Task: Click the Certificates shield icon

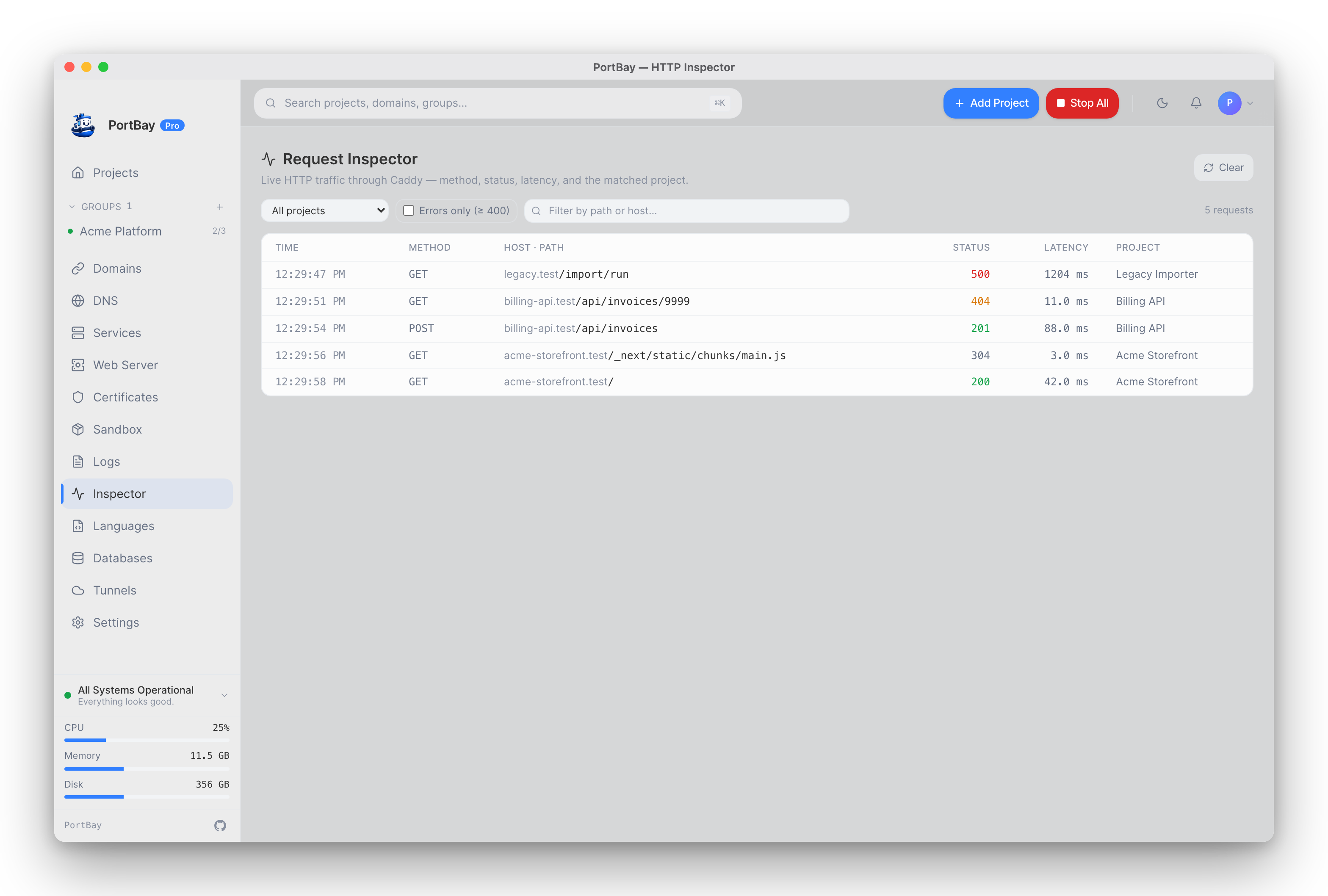Action: (x=78, y=397)
